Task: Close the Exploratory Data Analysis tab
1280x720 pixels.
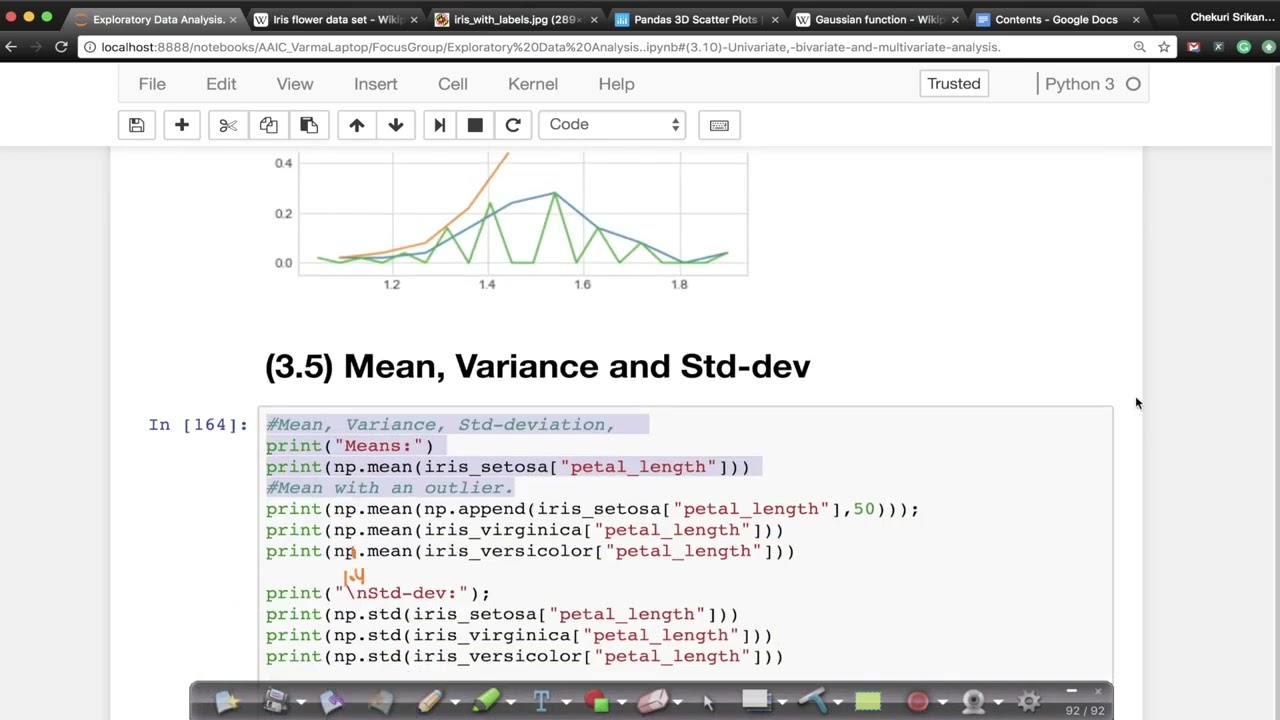Action: point(234,19)
